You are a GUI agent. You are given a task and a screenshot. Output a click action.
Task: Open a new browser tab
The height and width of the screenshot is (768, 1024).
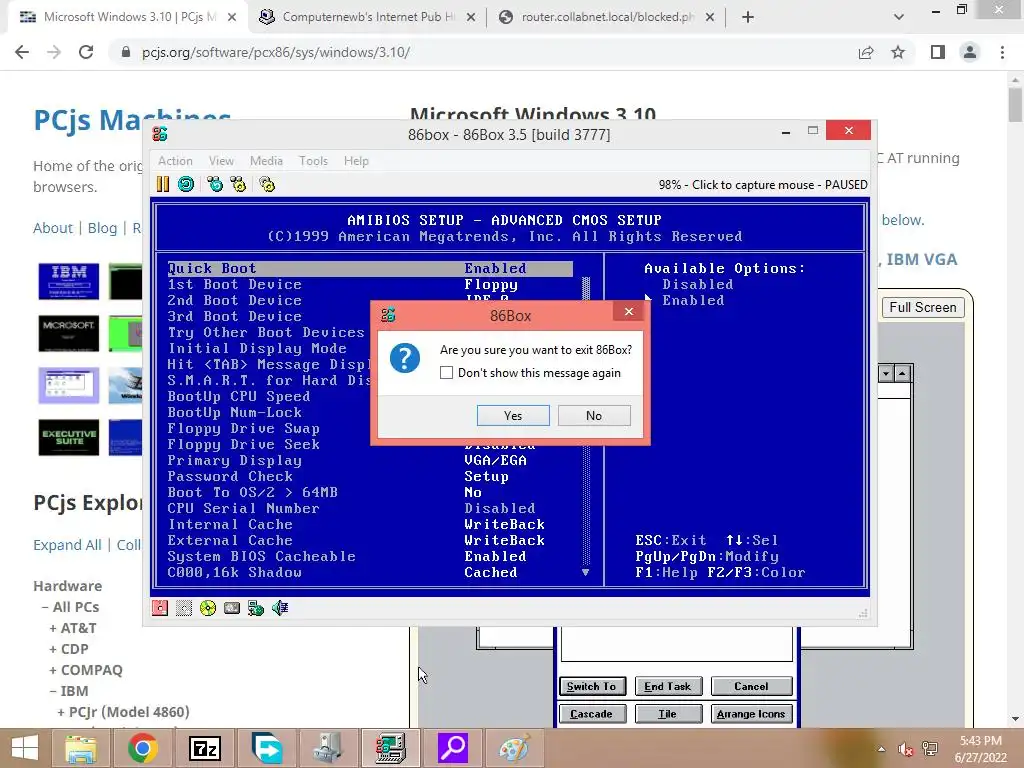click(x=748, y=17)
